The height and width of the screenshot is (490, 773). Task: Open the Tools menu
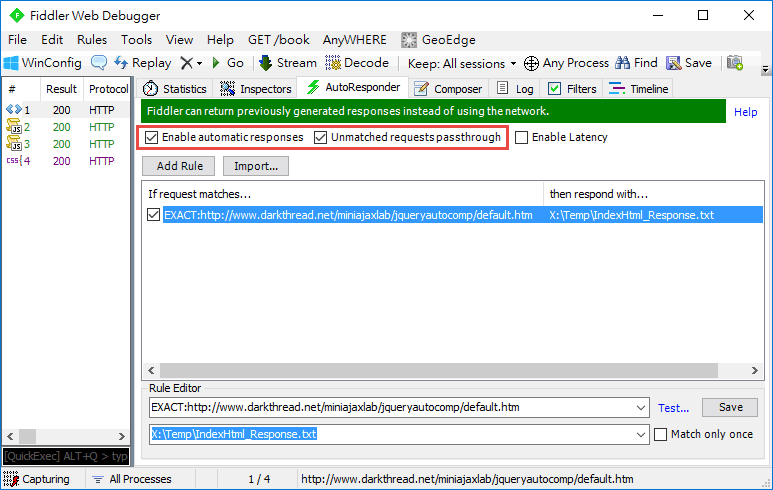[x=137, y=40]
